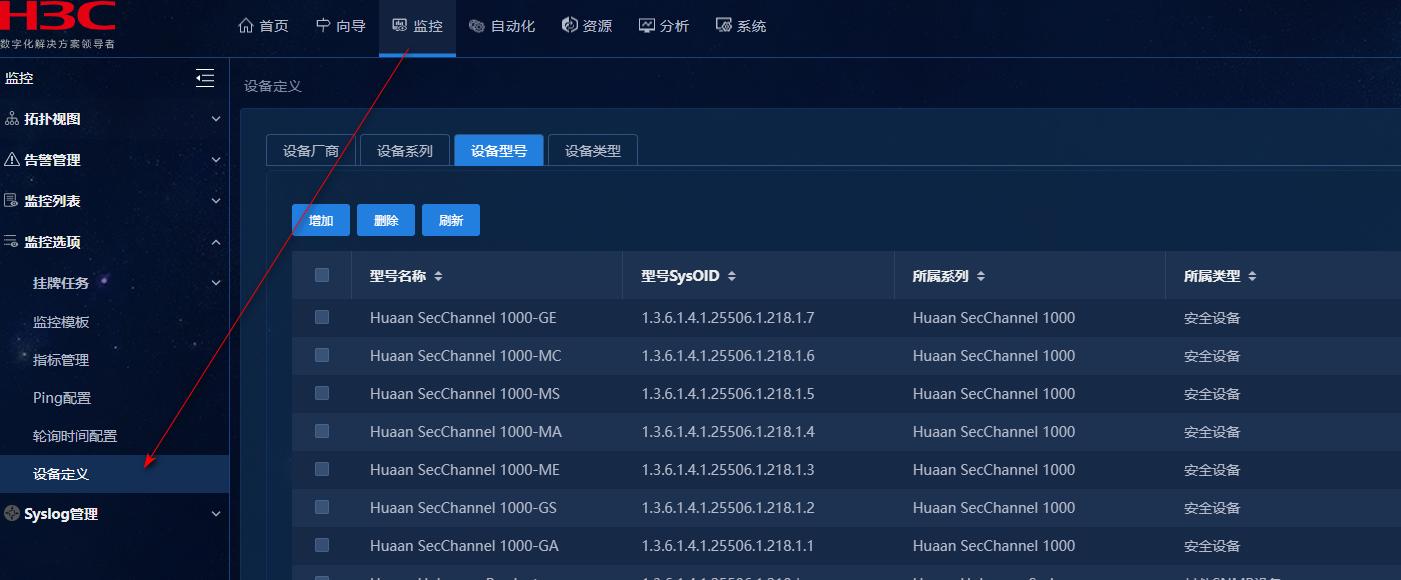Click SysOID cell 1.3.6.1.4.1.25506.1.218.1.6

pyautogui.click(x=728, y=356)
